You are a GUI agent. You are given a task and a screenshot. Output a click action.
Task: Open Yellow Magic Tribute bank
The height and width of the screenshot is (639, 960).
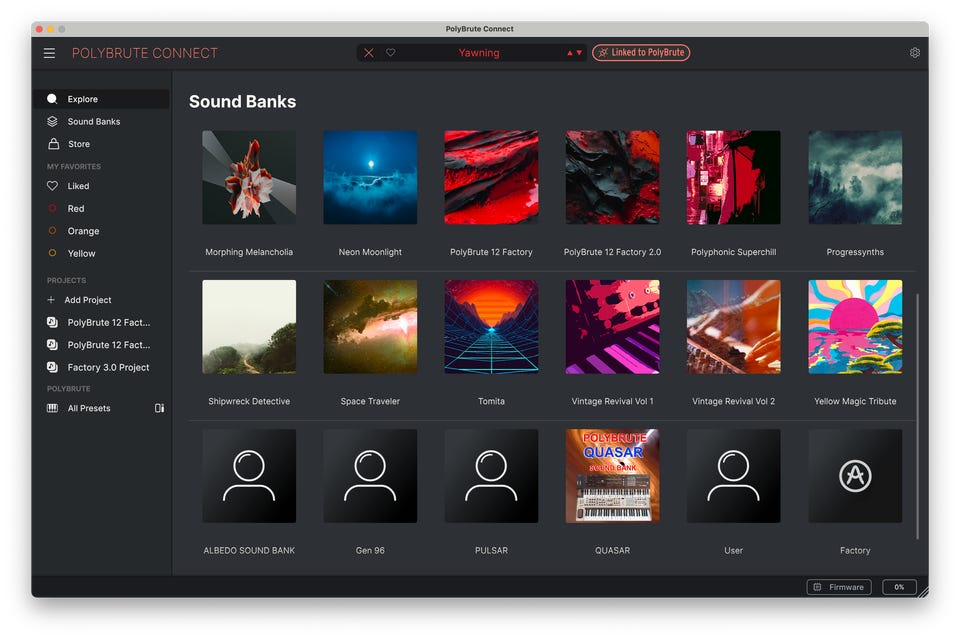(855, 327)
